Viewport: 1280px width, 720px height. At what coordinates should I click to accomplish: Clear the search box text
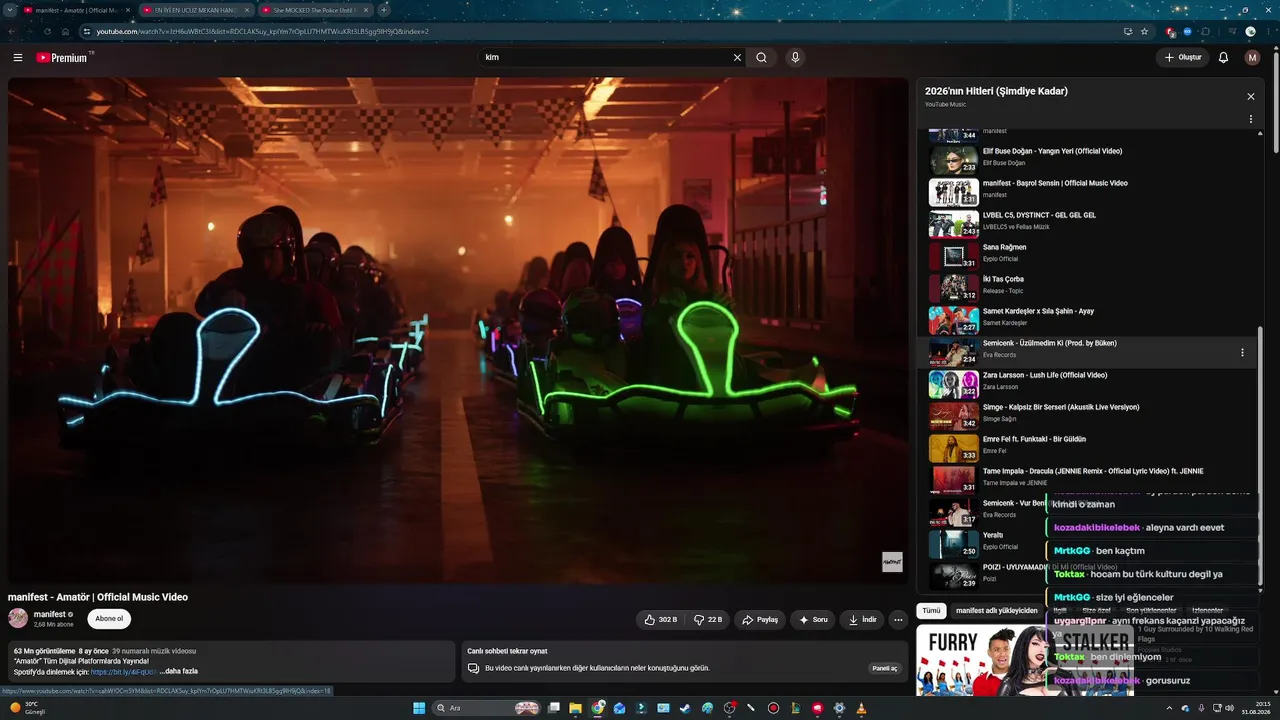[737, 58]
